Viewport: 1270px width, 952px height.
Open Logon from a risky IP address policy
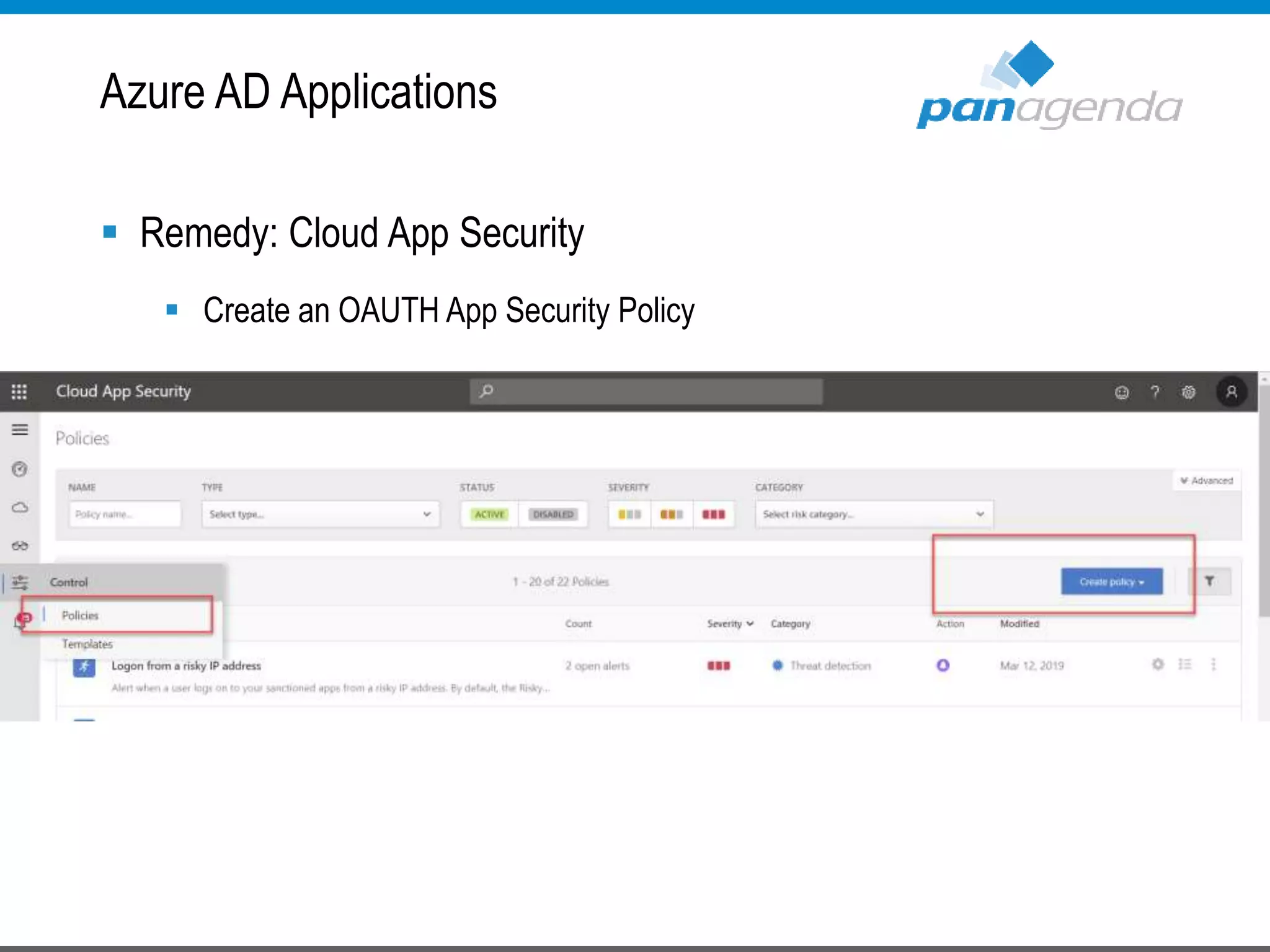point(186,666)
